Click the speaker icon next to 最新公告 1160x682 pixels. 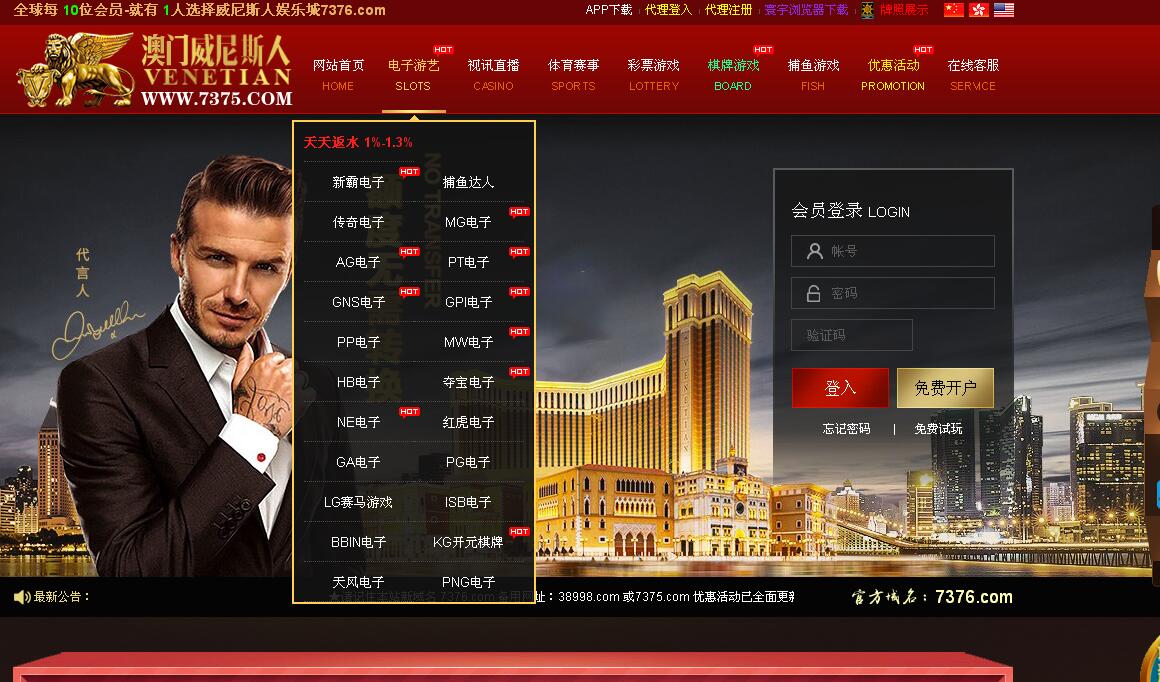point(21,597)
